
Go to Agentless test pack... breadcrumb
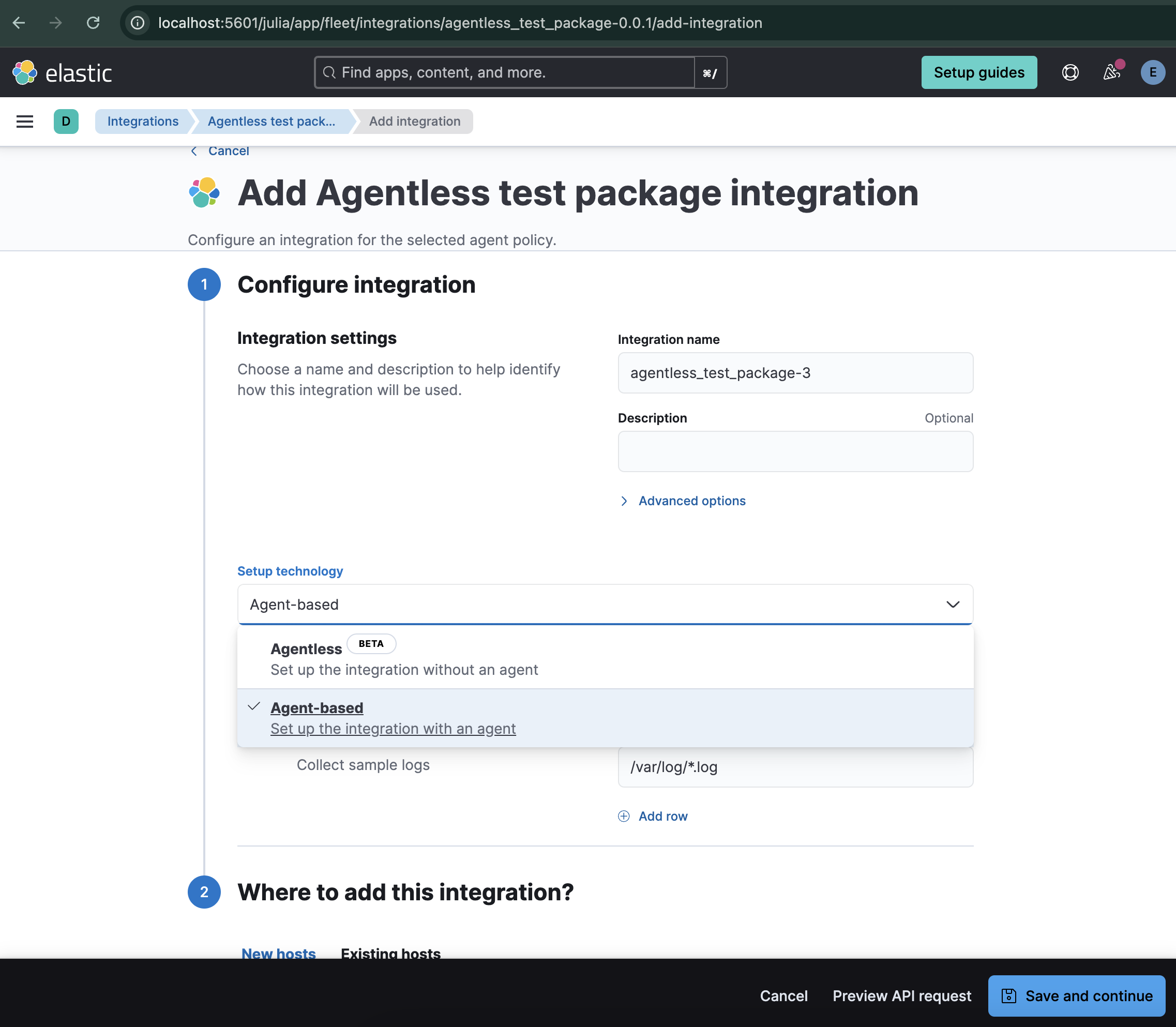coord(271,122)
